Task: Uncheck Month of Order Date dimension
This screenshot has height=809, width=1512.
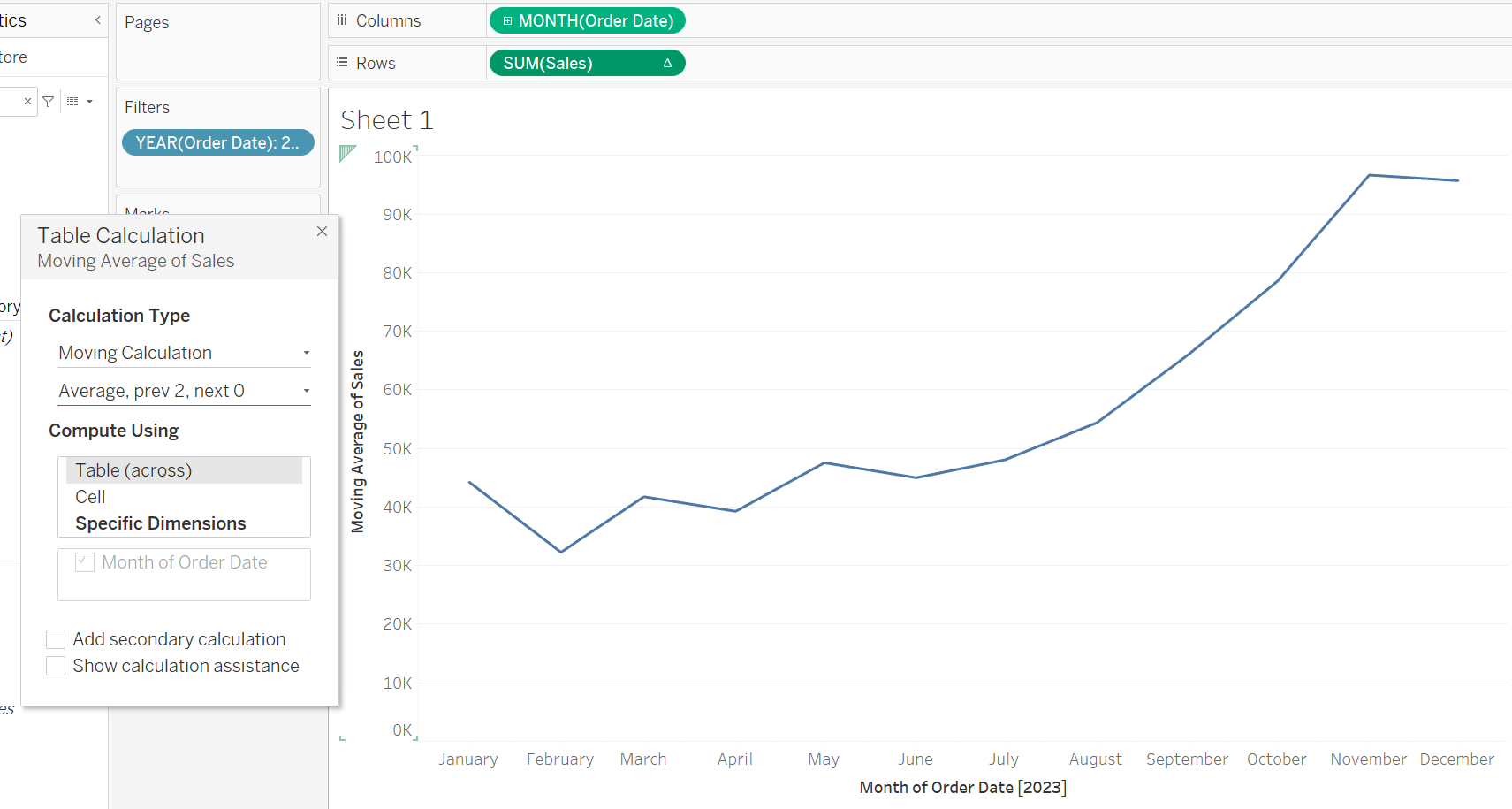Action: [x=84, y=561]
